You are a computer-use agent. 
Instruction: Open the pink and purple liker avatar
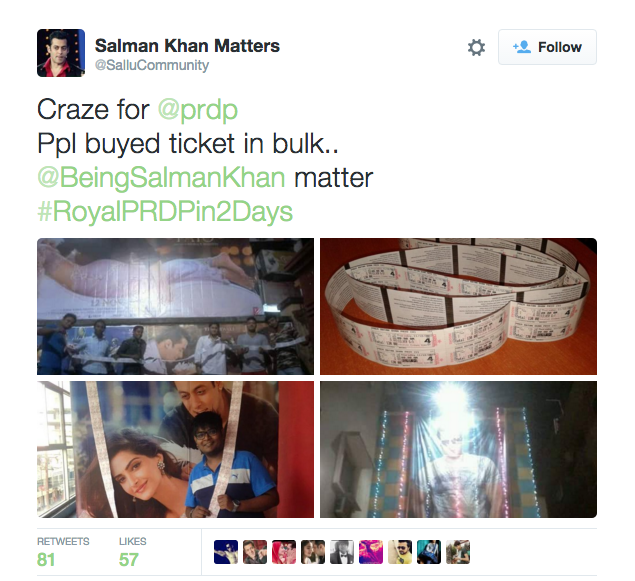[x=371, y=552]
